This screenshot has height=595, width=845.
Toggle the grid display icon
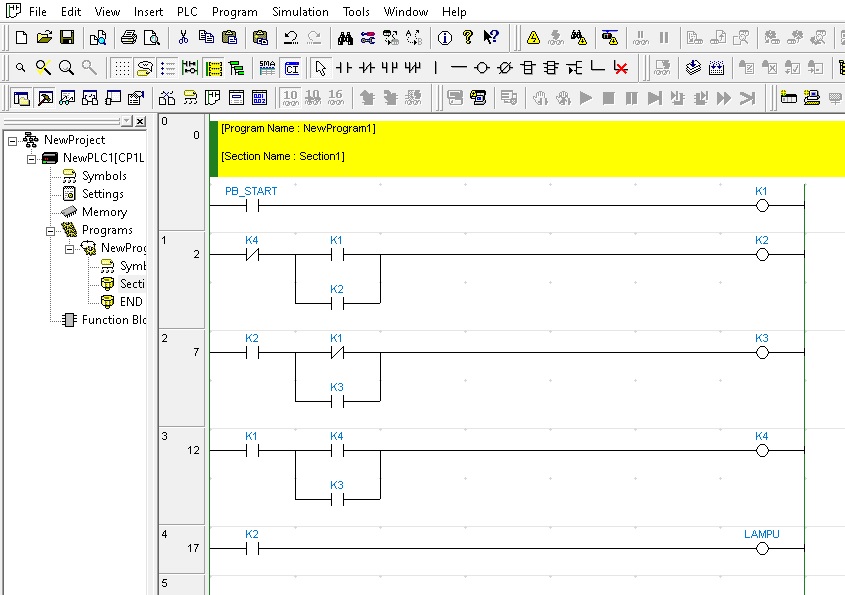click(x=122, y=68)
